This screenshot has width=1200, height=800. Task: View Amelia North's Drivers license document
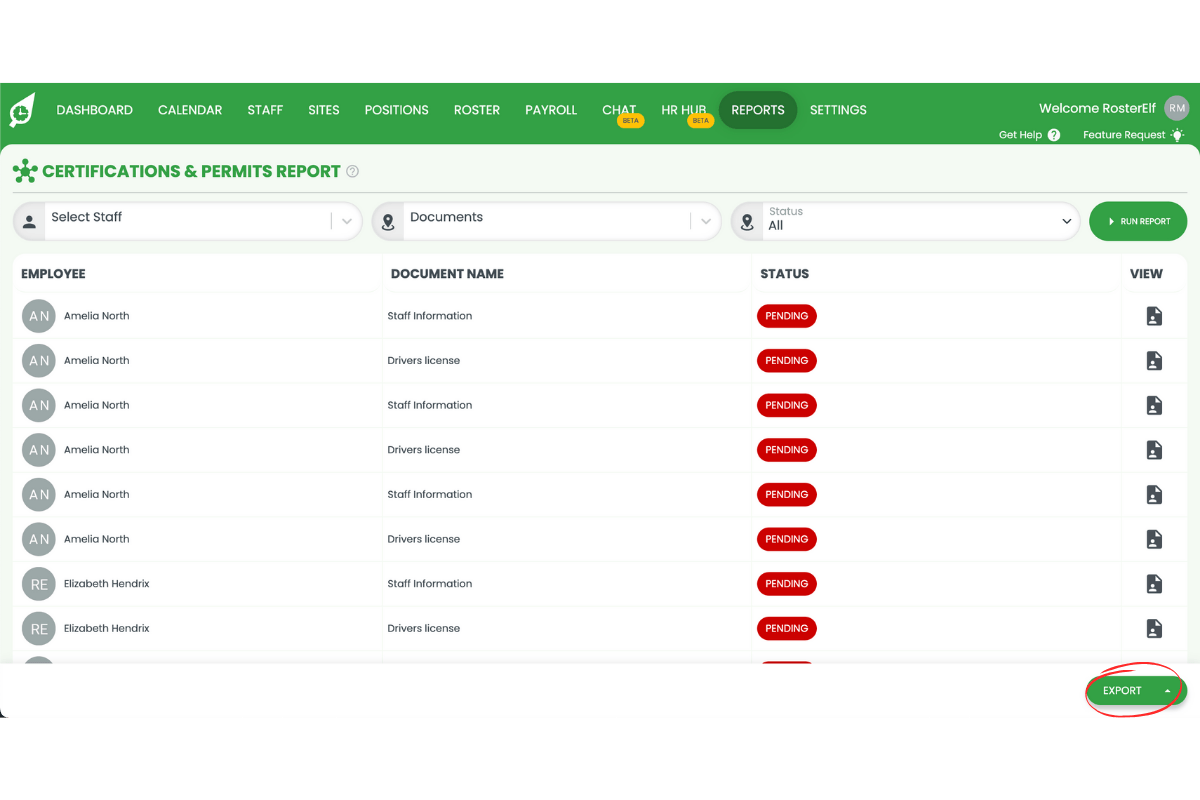[x=1154, y=360]
